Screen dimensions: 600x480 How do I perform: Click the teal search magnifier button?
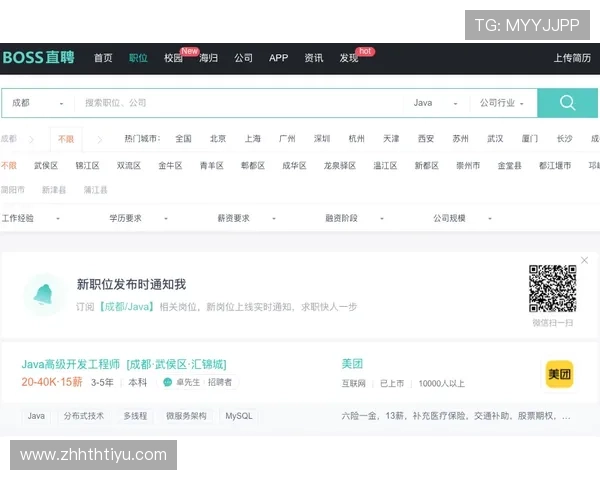[x=567, y=103]
